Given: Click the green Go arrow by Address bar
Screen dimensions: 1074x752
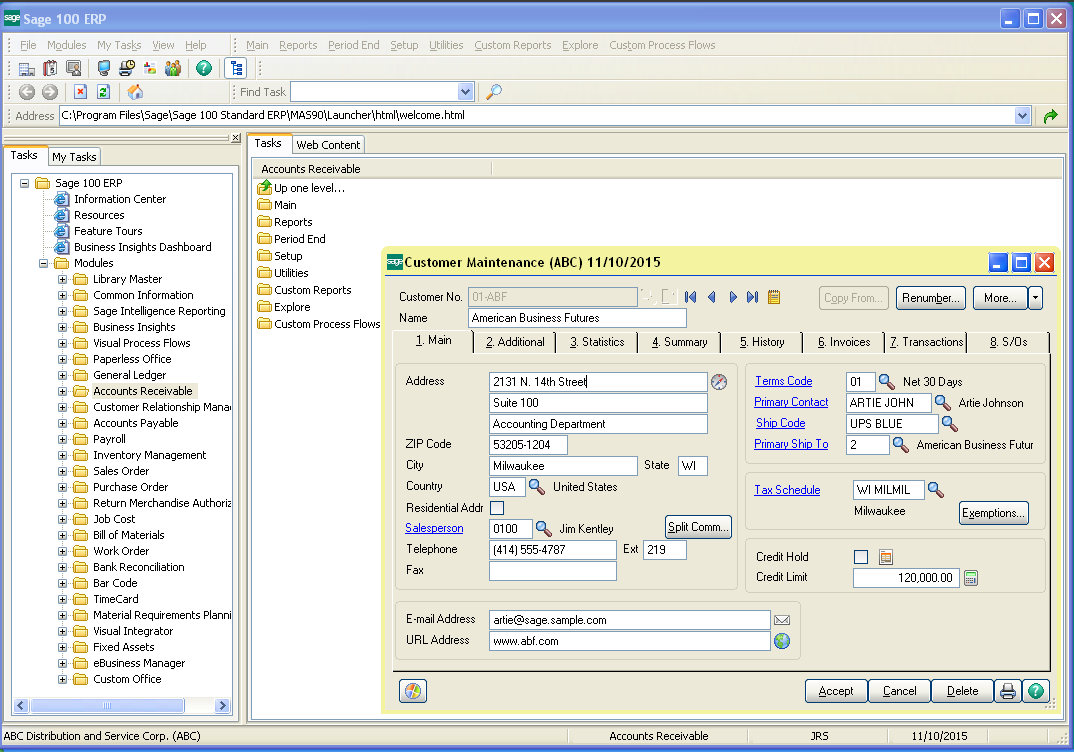Looking at the screenshot, I should pyautogui.click(x=1051, y=116).
